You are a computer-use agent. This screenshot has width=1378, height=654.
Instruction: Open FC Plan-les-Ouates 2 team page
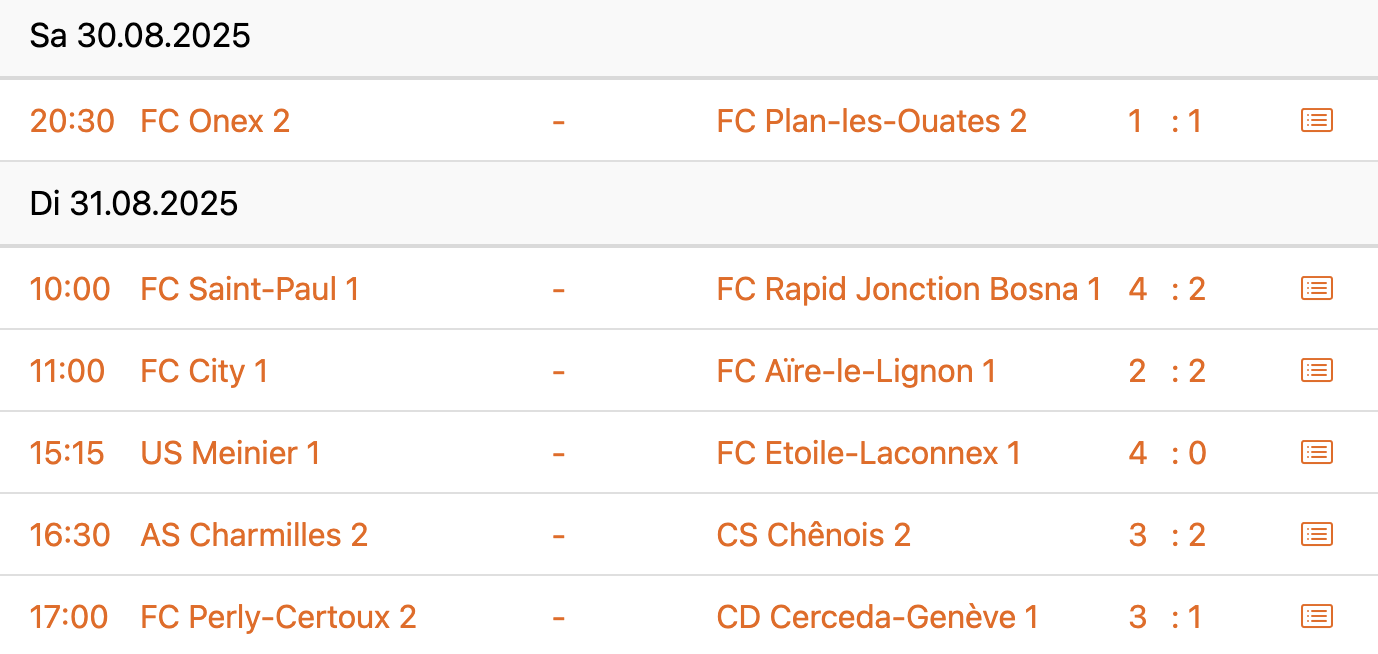tap(871, 121)
